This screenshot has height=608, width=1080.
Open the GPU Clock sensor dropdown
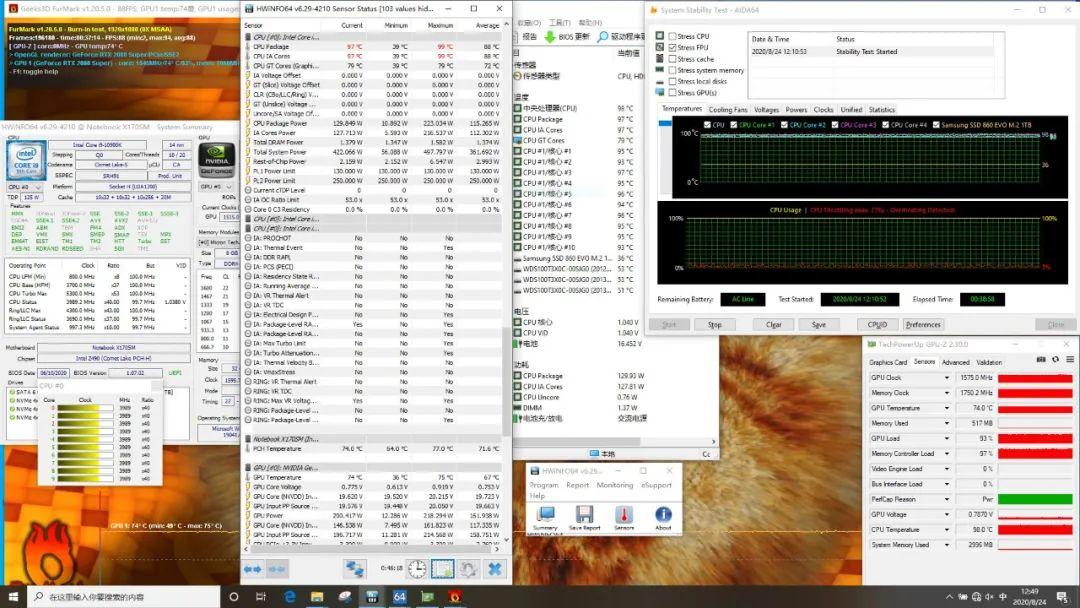(x=947, y=378)
